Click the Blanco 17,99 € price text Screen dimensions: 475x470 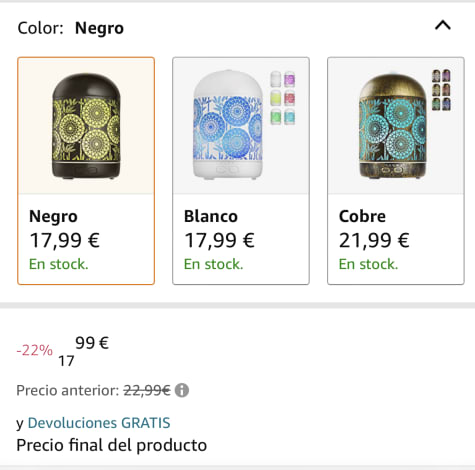219,240
